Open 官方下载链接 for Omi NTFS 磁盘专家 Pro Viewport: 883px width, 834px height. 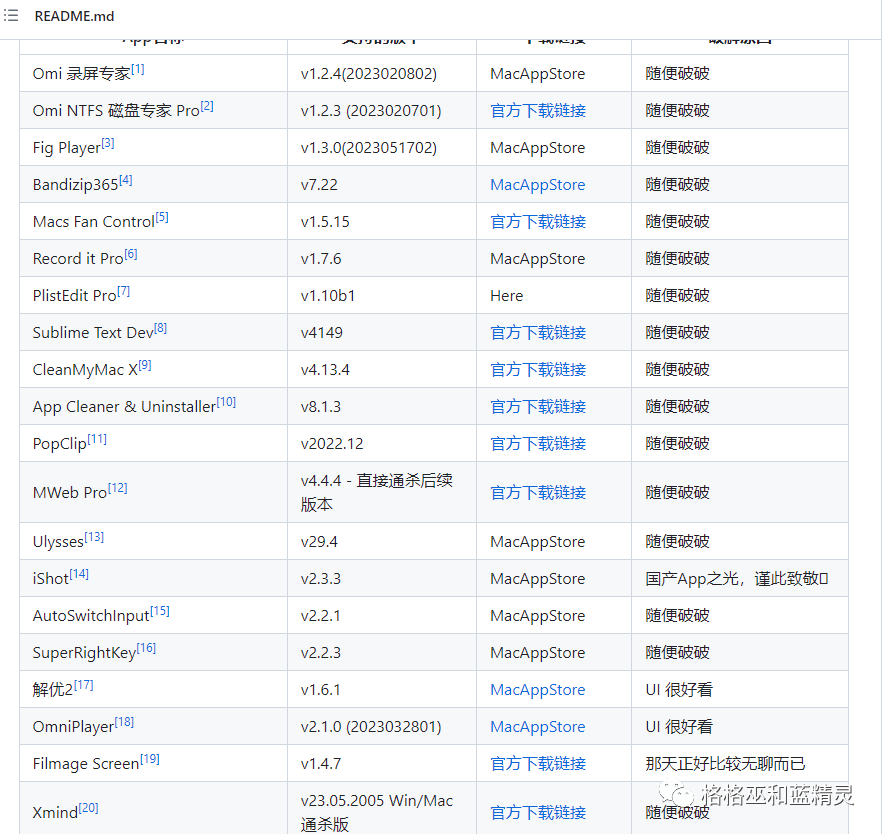538,110
